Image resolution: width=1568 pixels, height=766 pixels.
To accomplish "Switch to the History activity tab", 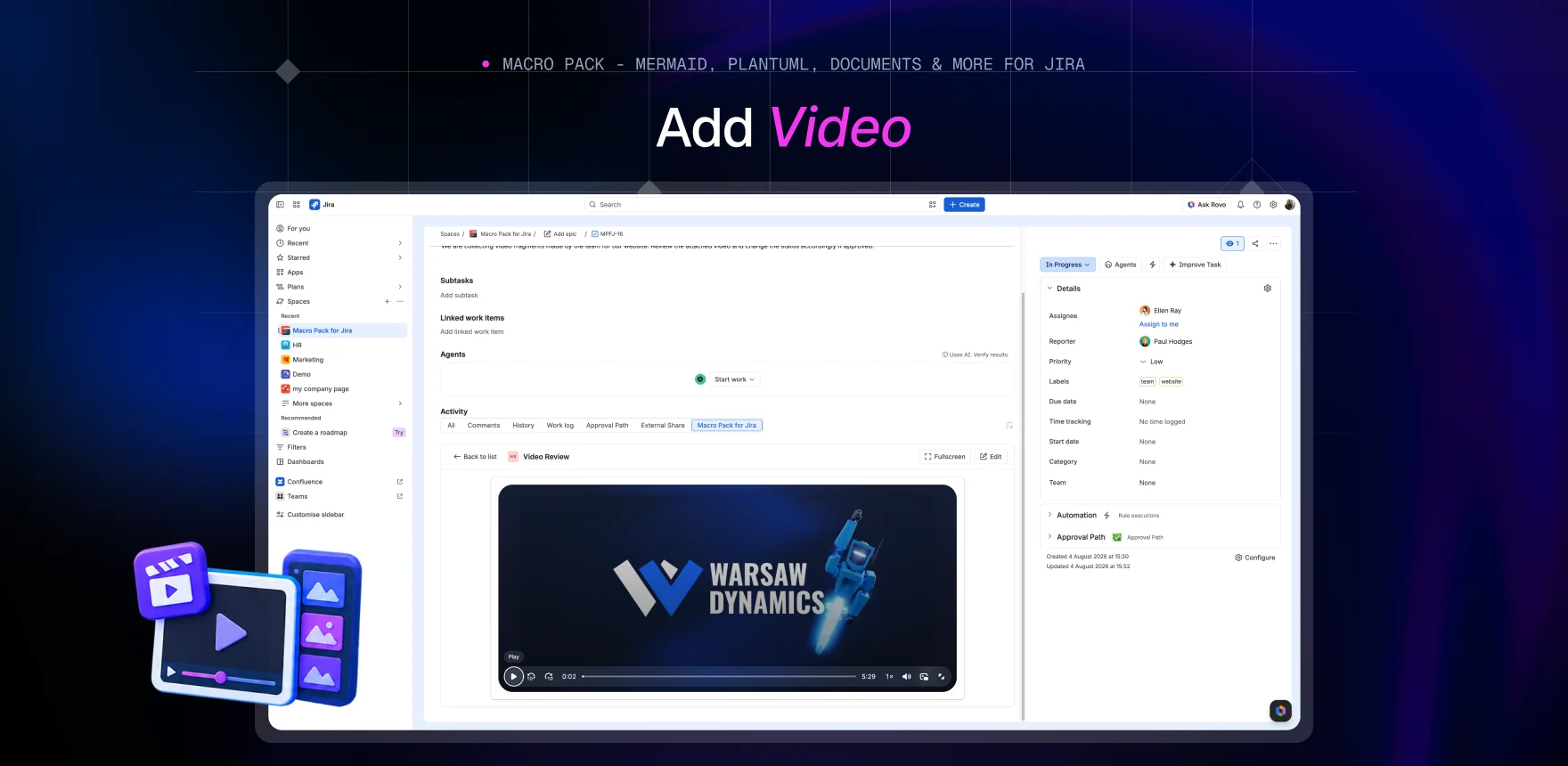I will coord(523,426).
